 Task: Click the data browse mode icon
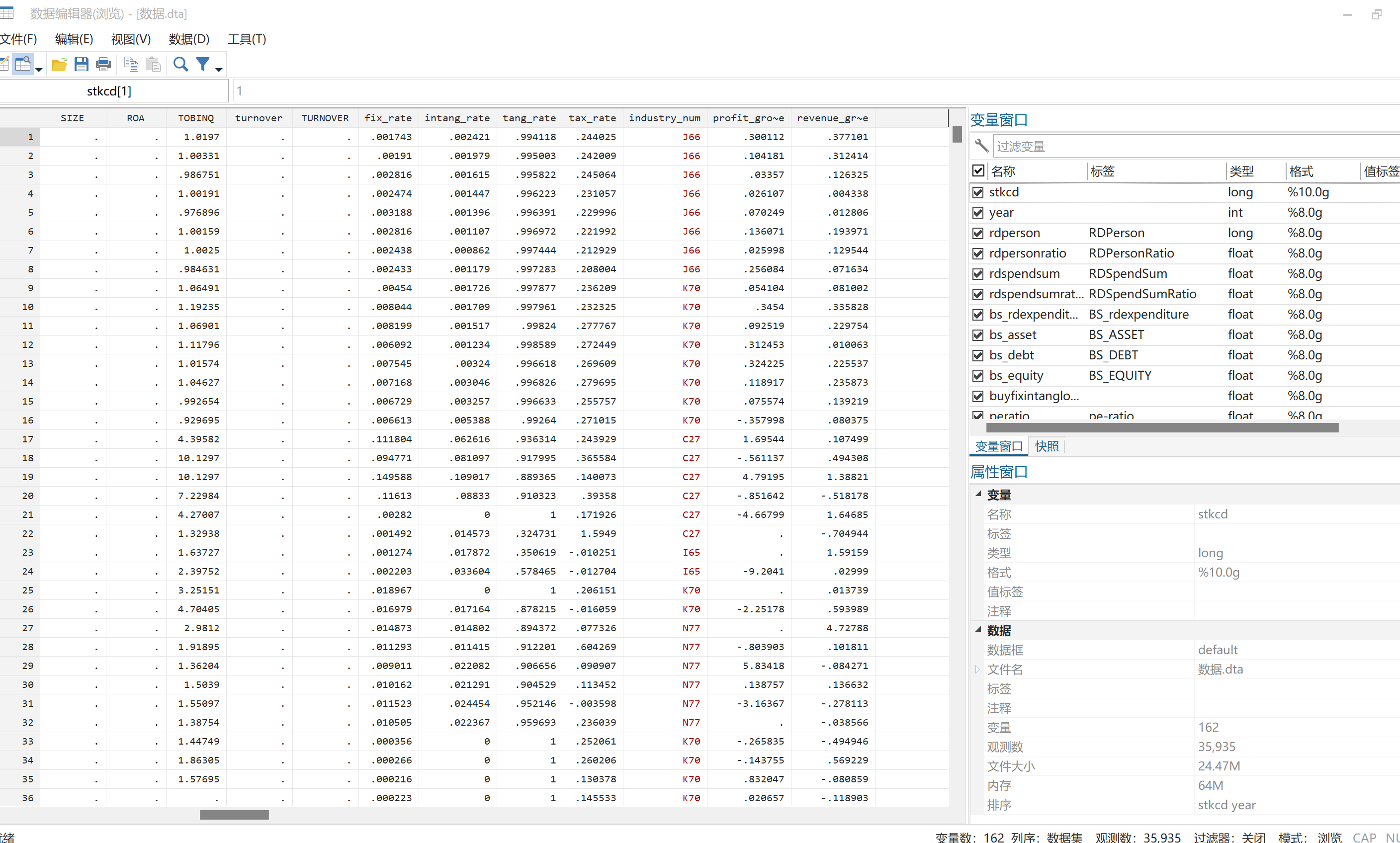[23, 64]
